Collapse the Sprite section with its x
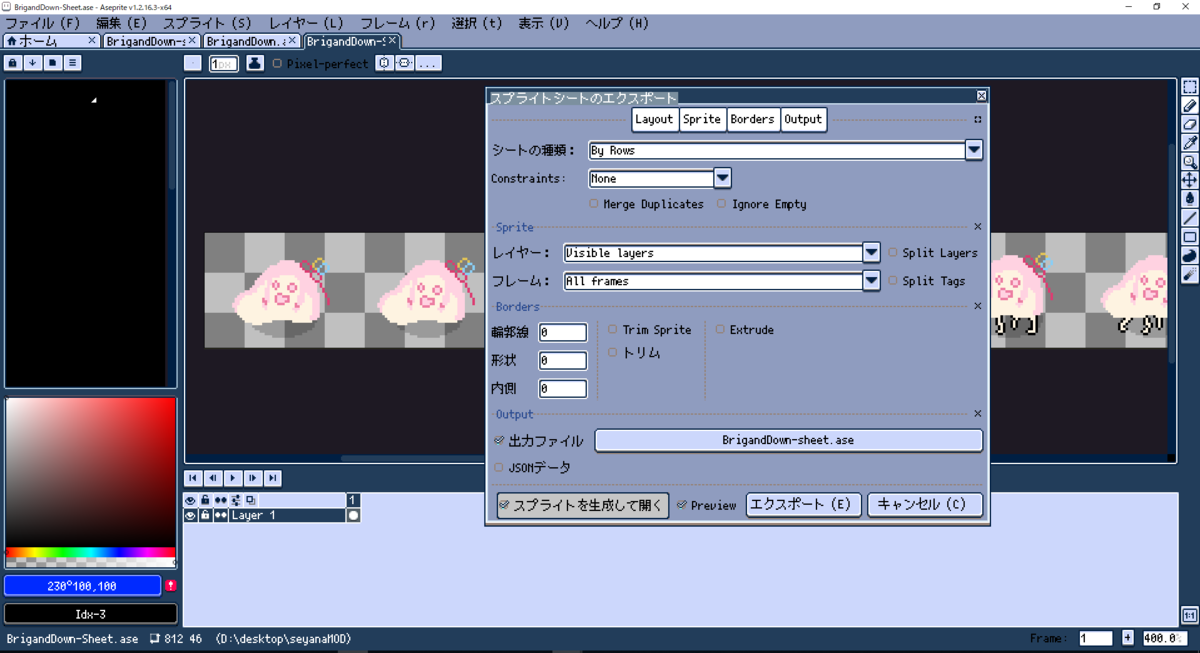Image resolution: width=1200 pixels, height=653 pixels. (x=978, y=227)
